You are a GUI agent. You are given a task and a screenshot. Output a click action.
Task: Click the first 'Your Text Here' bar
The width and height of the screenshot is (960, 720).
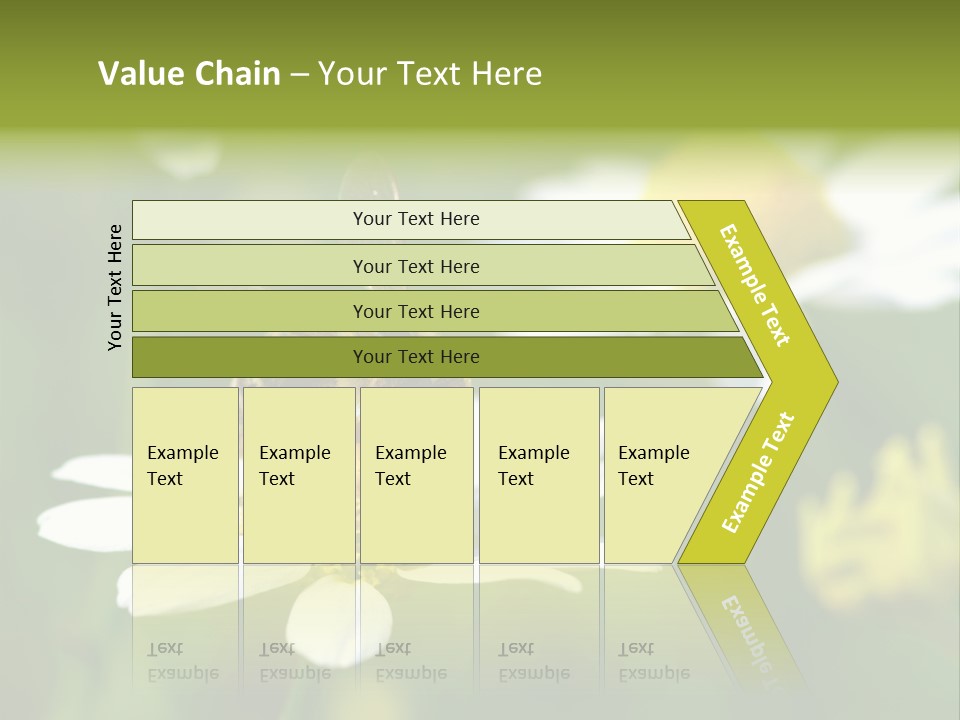(x=411, y=219)
